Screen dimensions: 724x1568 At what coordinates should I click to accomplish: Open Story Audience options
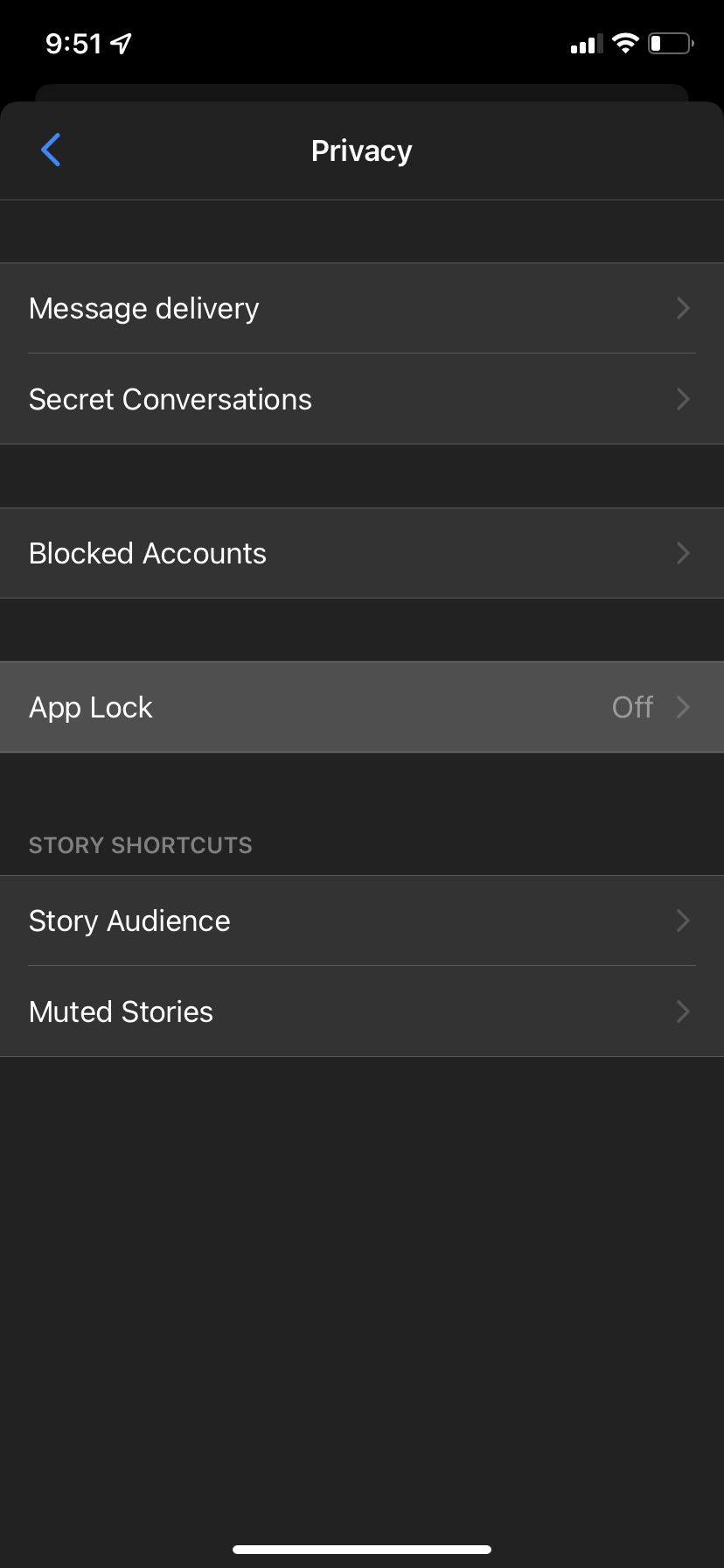pyautogui.click(x=129, y=920)
